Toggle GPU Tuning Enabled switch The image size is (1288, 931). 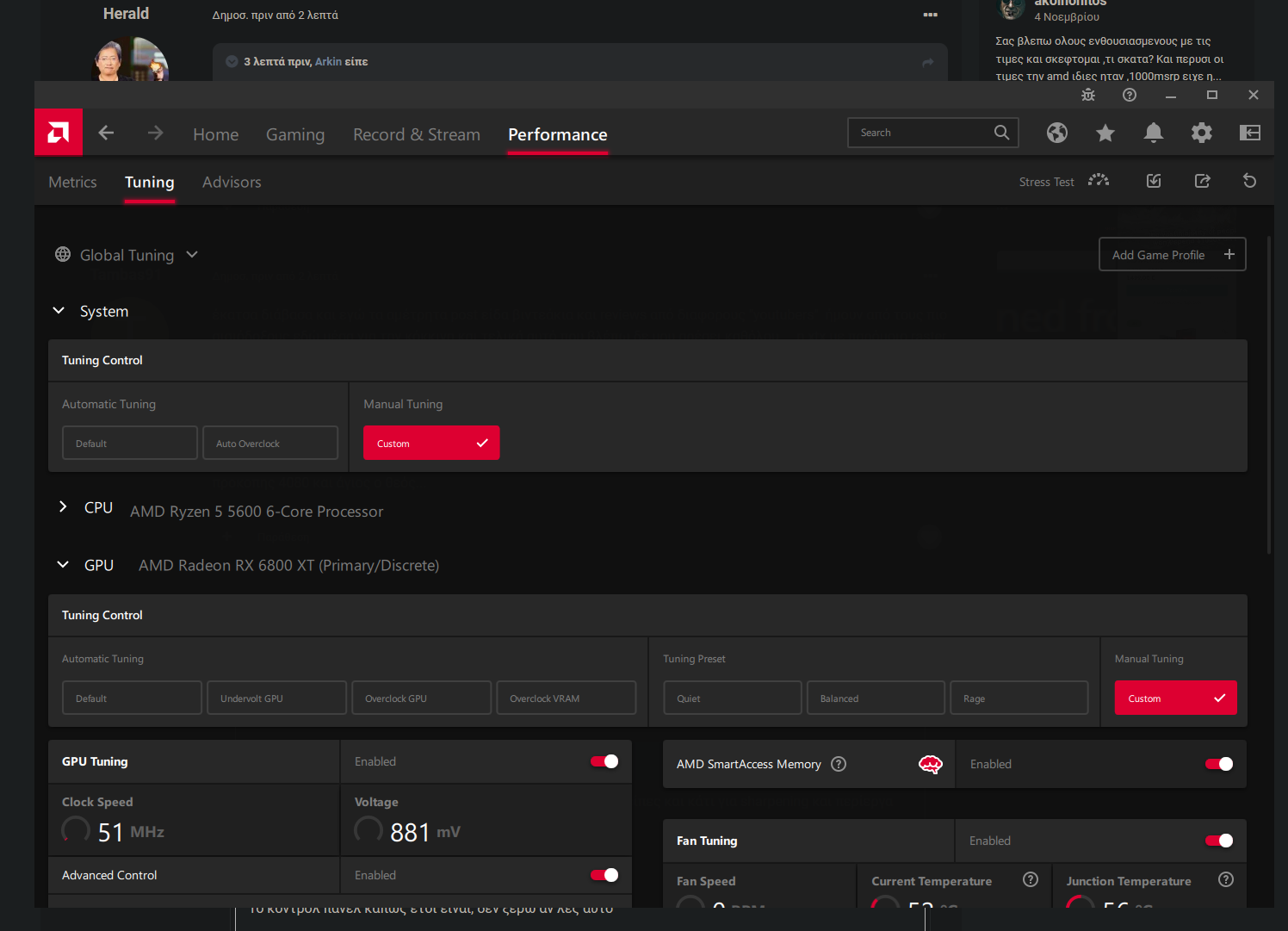pyautogui.click(x=604, y=761)
